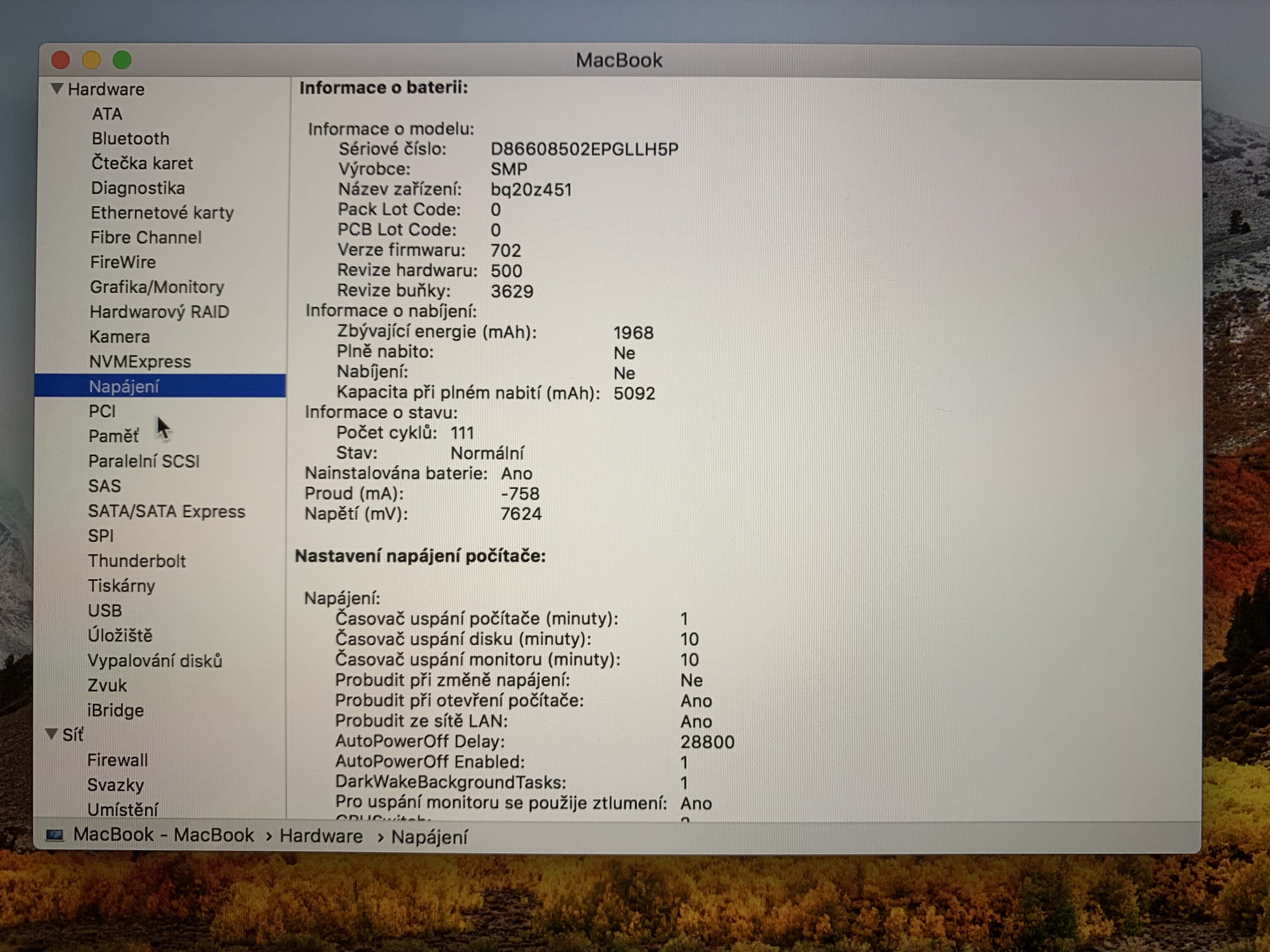Click MacBook - MacBook in path bar
Screen dimensions: 1270x952
[x=163, y=834]
